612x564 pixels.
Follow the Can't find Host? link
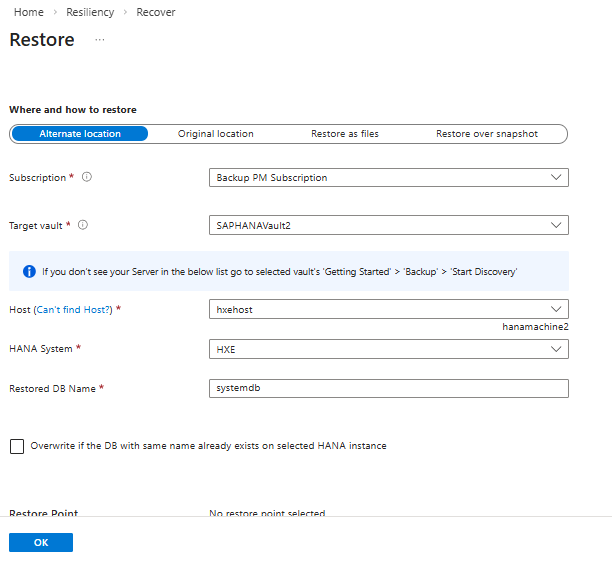[73, 310]
